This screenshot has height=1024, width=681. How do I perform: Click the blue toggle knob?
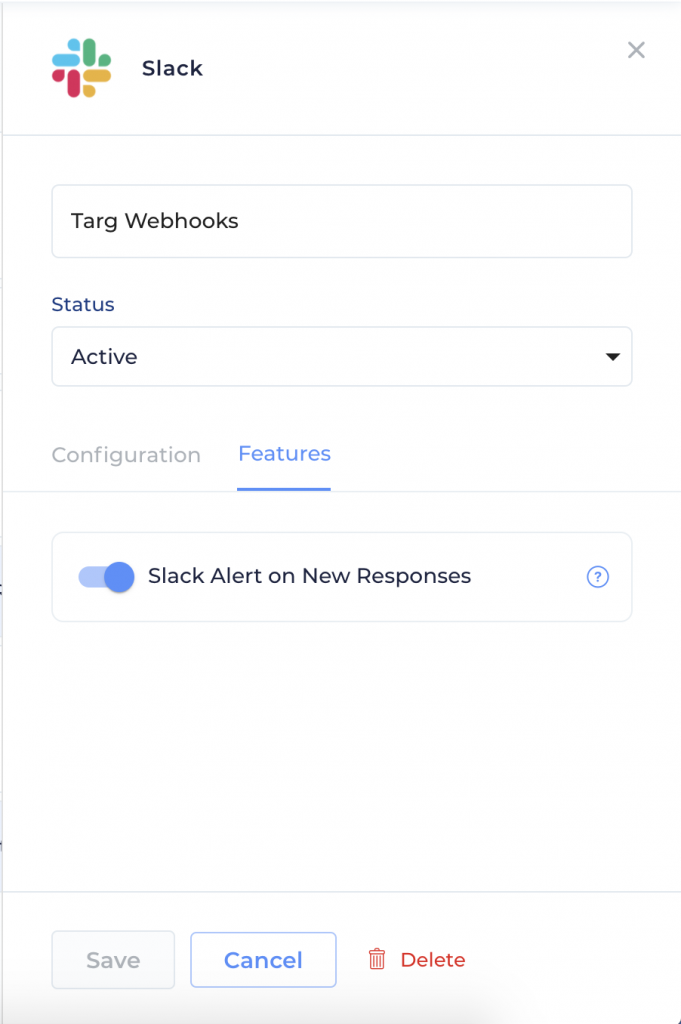tap(119, 577)
